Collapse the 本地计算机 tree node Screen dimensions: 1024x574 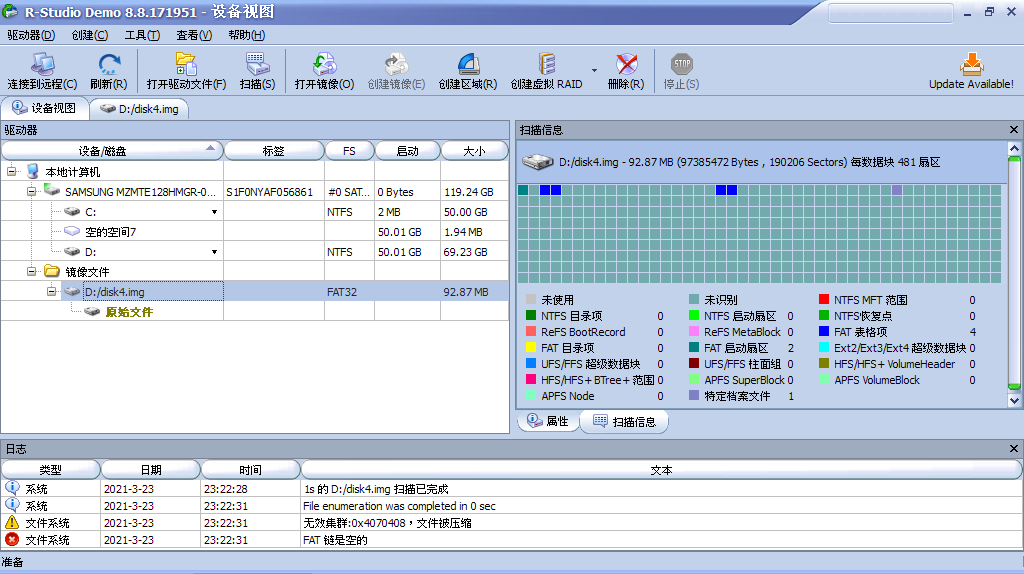(x=12, y=172)
